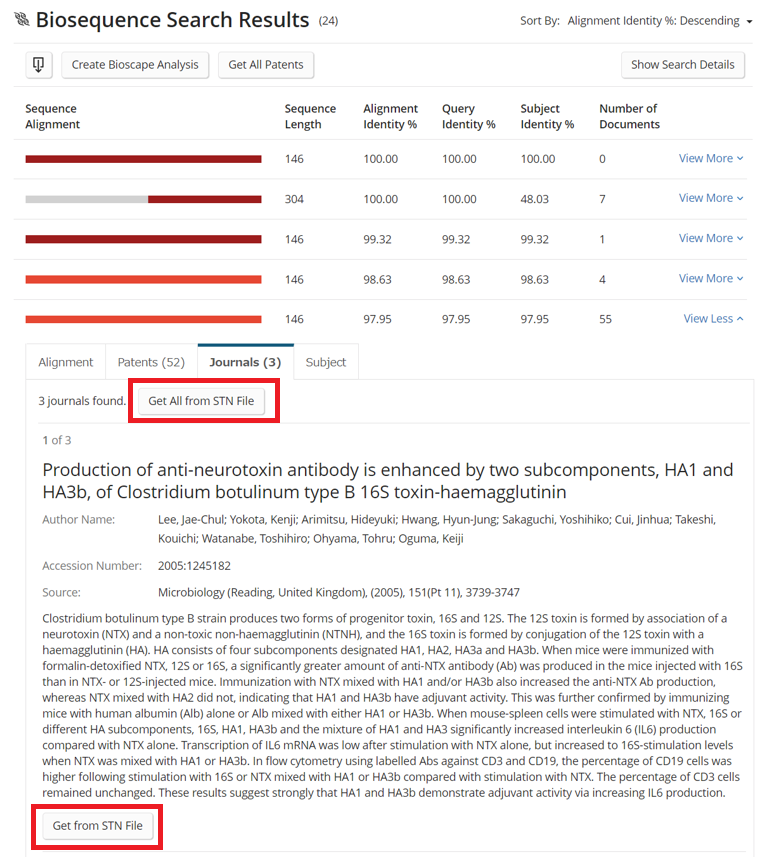
Task: Click the Sequence Length column header
Action: [310, 116]
